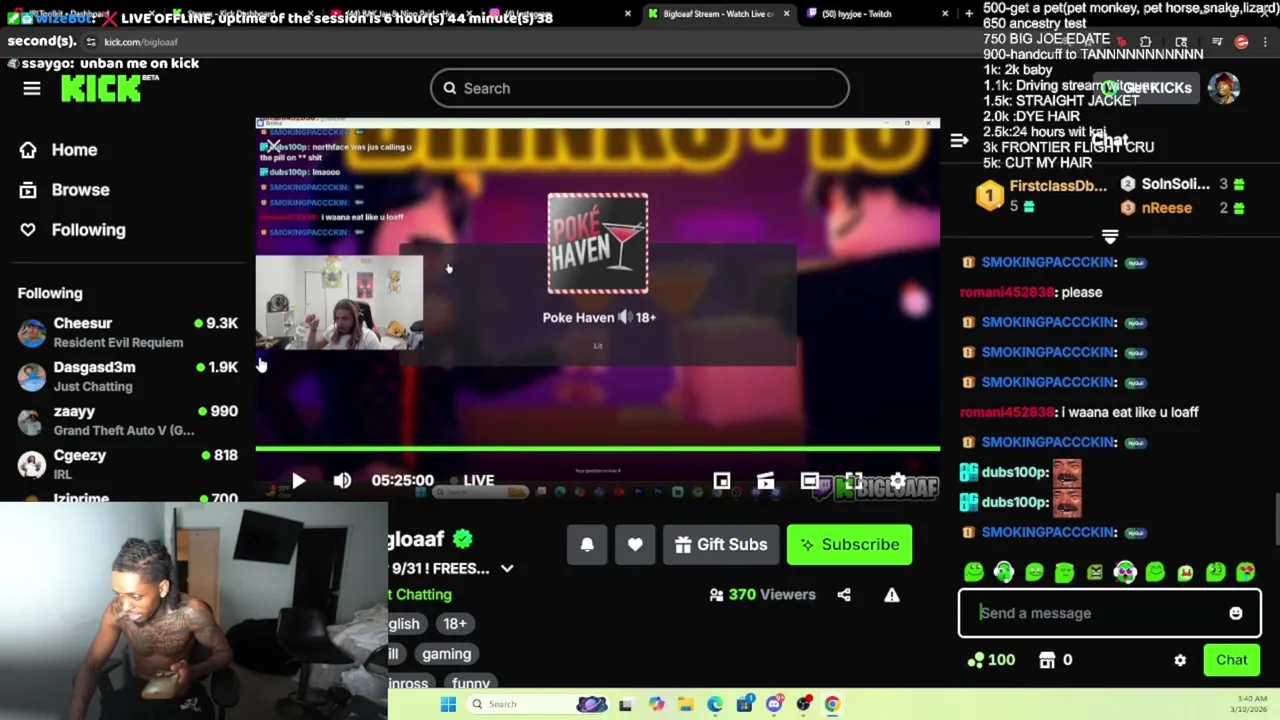
Task: Toggle the notification bell for Bigloaaf
Action: (587, 545)
